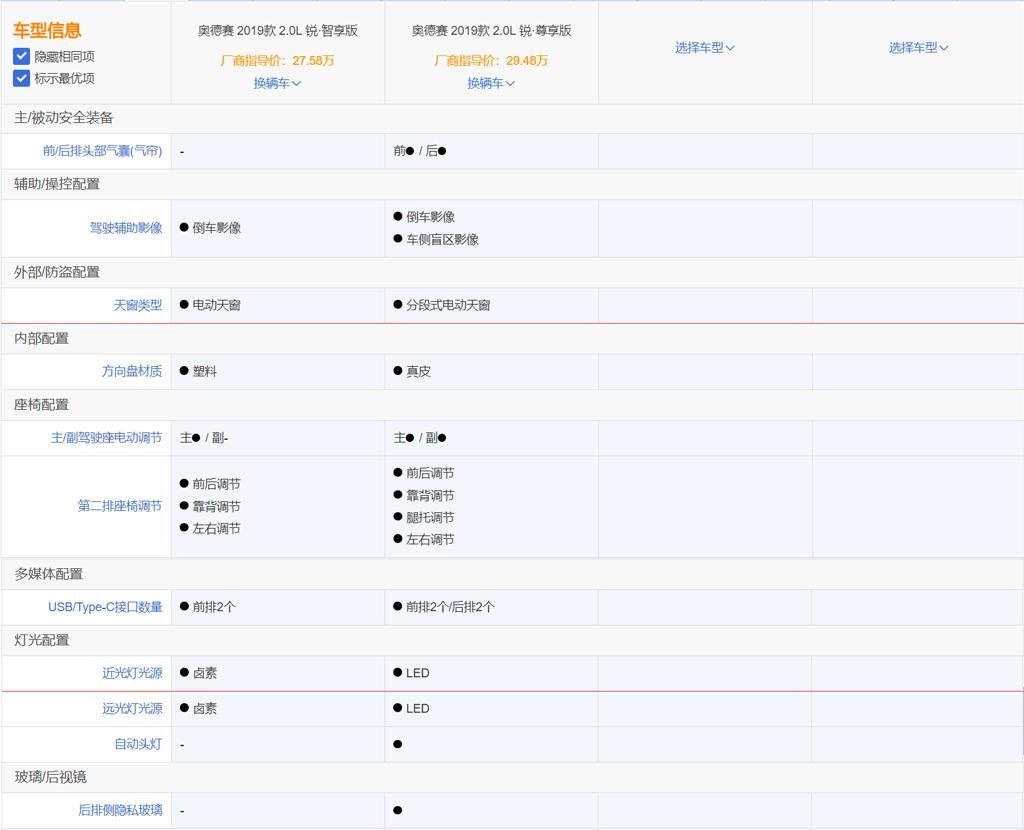This screenshot has height=830, width=1024.
Task: Uncheck the 标示最优项 checkbox
Action: (x=22, y=78)
